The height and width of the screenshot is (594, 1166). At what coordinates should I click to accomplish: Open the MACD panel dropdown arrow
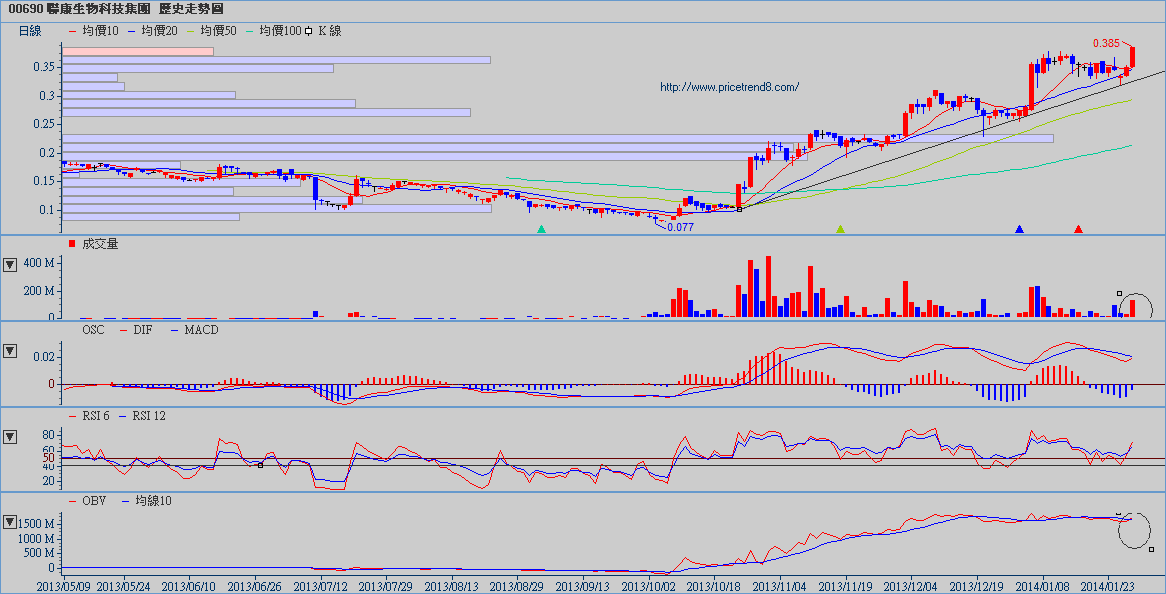point(10,351)
